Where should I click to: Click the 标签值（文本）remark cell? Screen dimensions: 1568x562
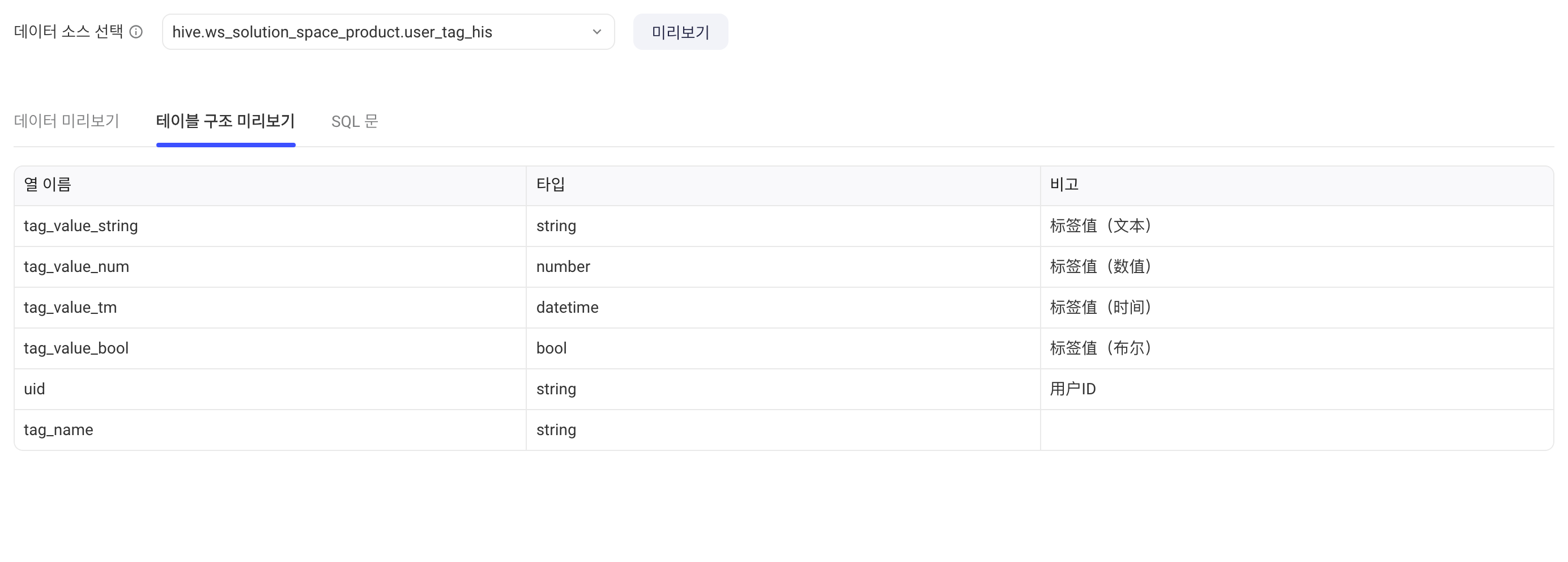[x=1297, y=226]
